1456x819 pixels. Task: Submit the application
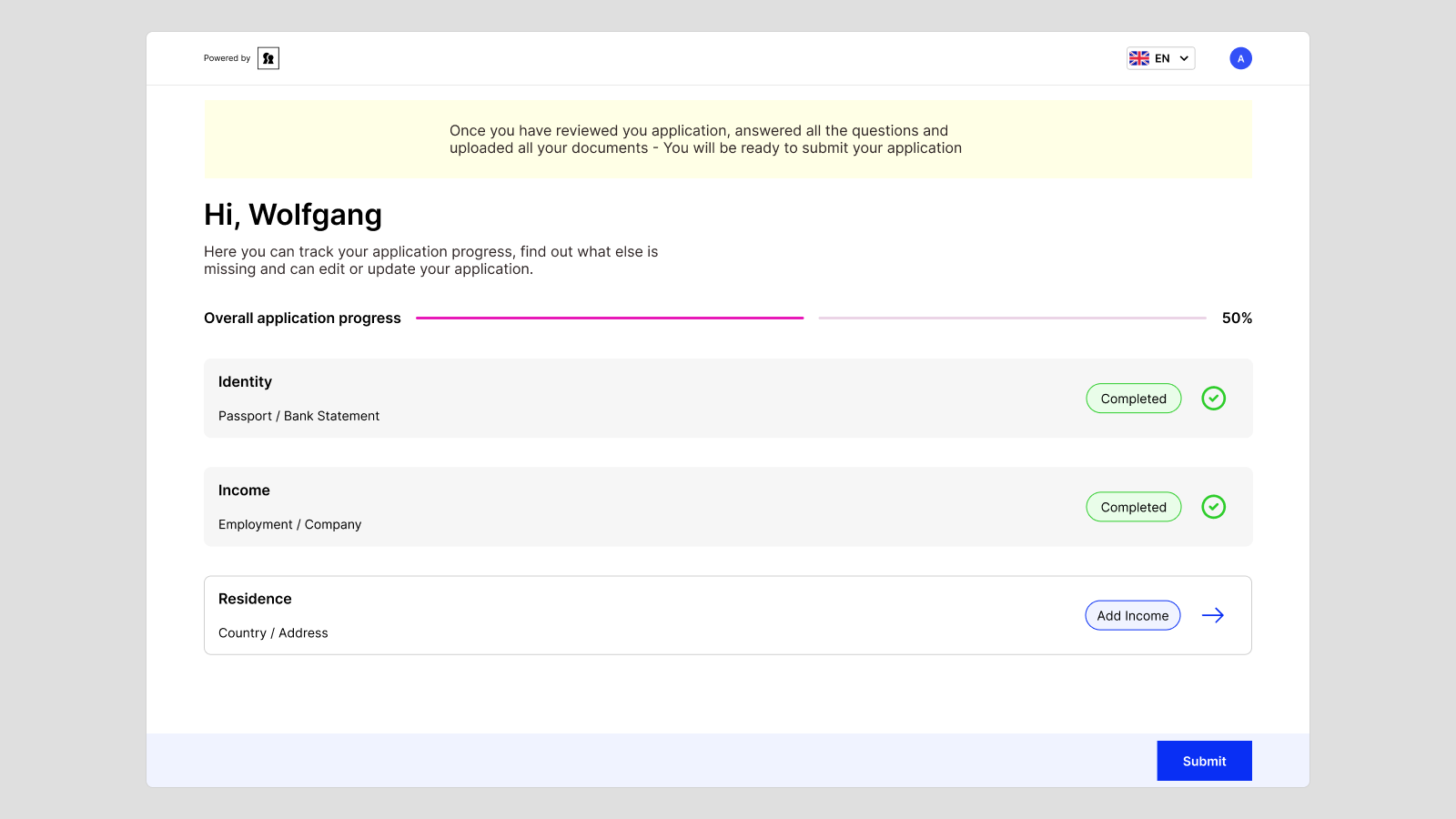[1204, 761]
